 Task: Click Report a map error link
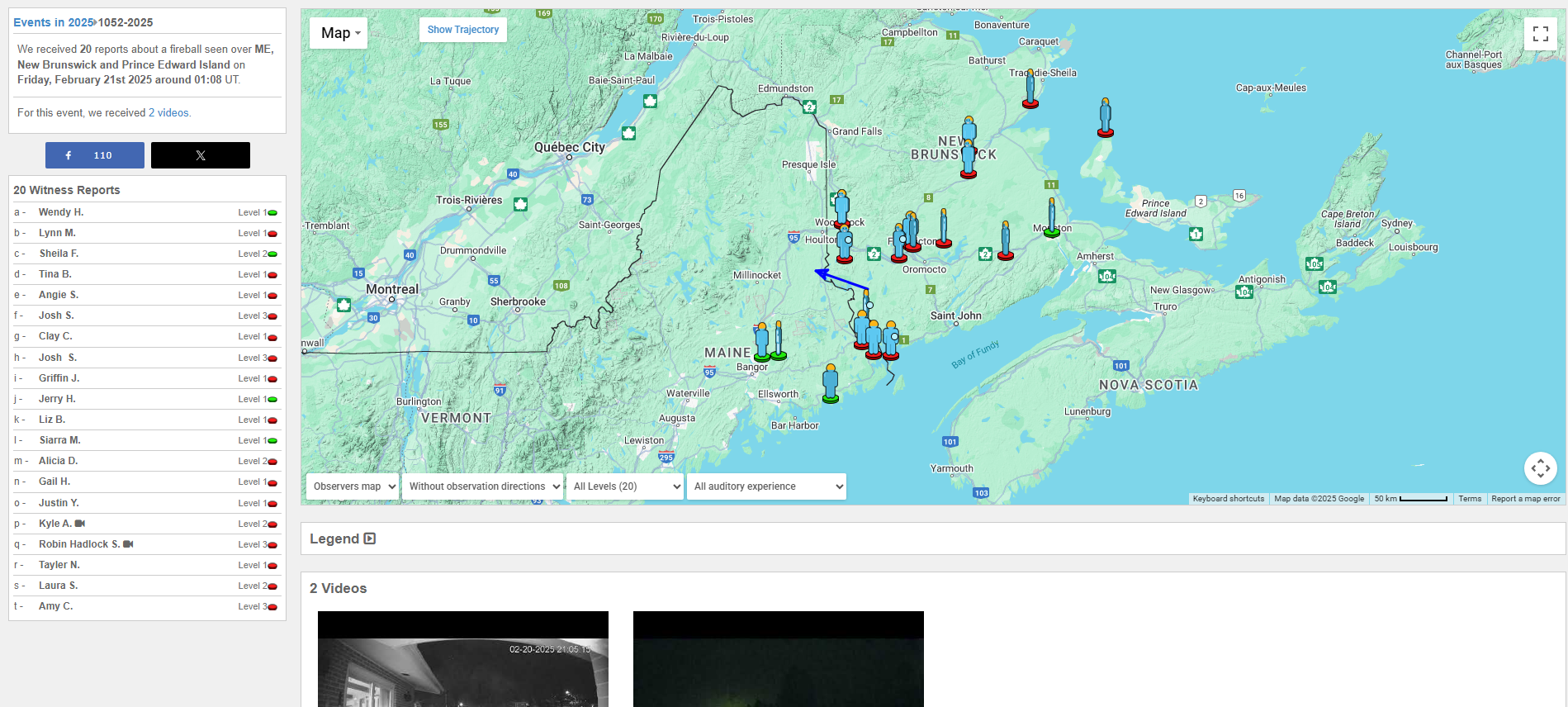[1526, 499]
